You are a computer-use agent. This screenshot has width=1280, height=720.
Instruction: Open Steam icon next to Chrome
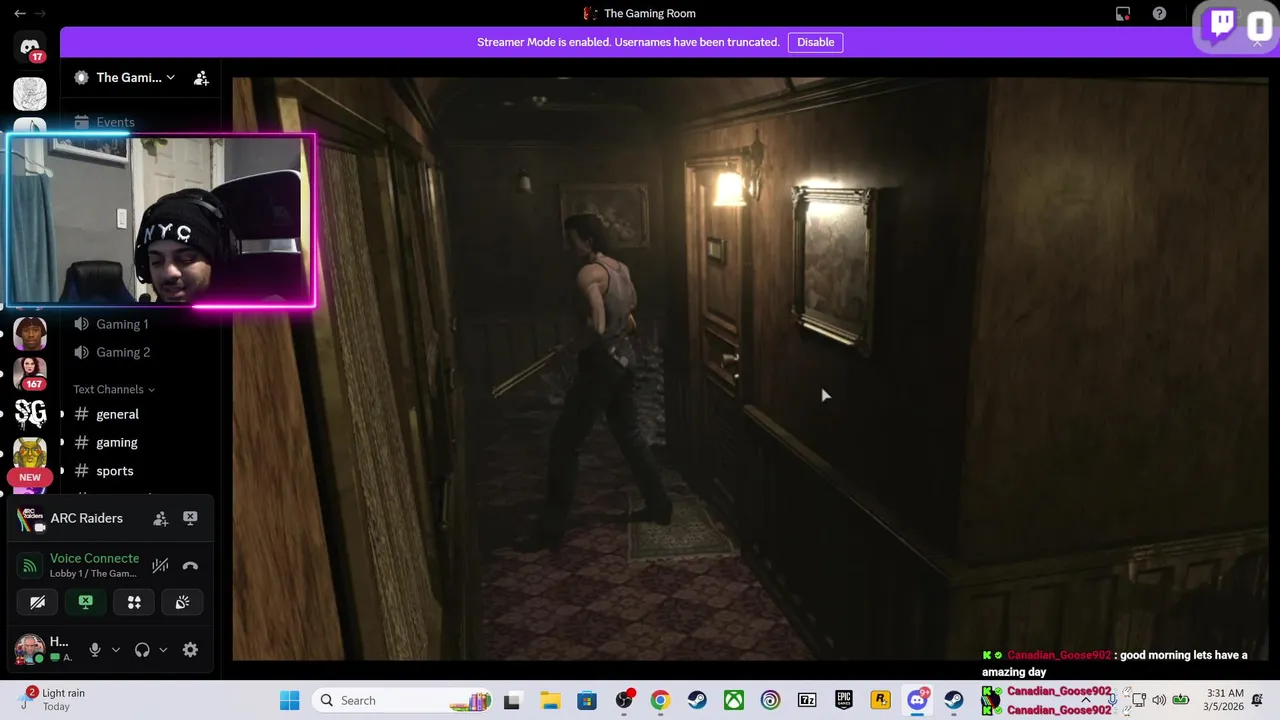pos(697,700)
